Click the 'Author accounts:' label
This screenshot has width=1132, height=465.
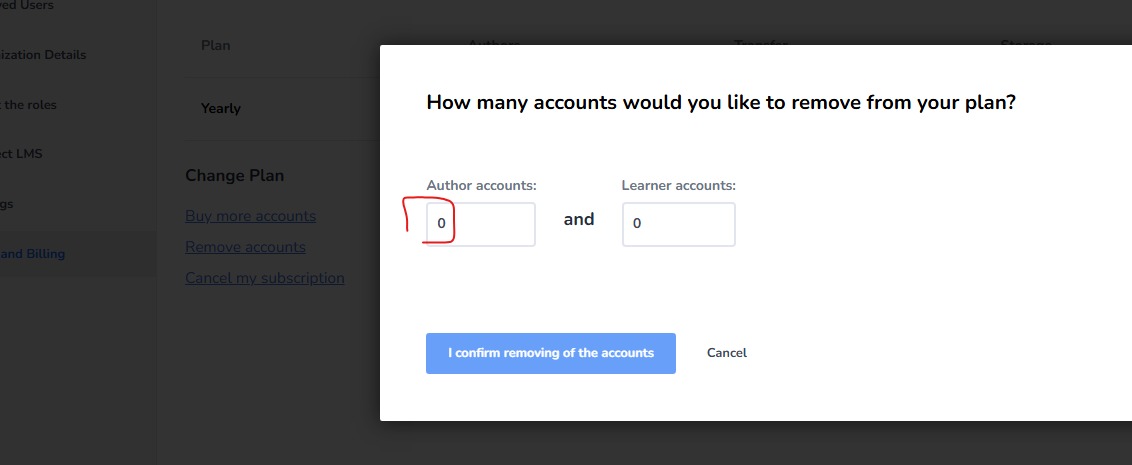coord(482,186)
